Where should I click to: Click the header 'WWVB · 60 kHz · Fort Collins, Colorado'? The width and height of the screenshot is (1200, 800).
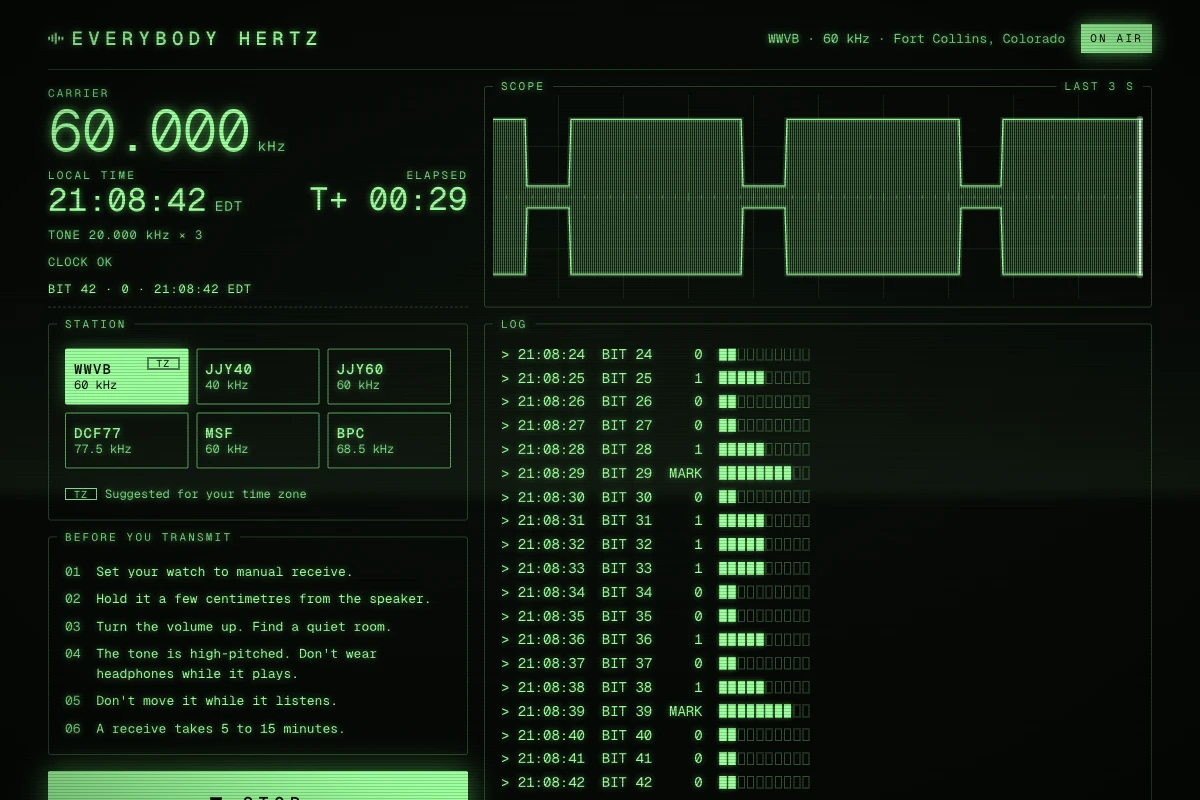pyautogui.click(x=916, y=39)
